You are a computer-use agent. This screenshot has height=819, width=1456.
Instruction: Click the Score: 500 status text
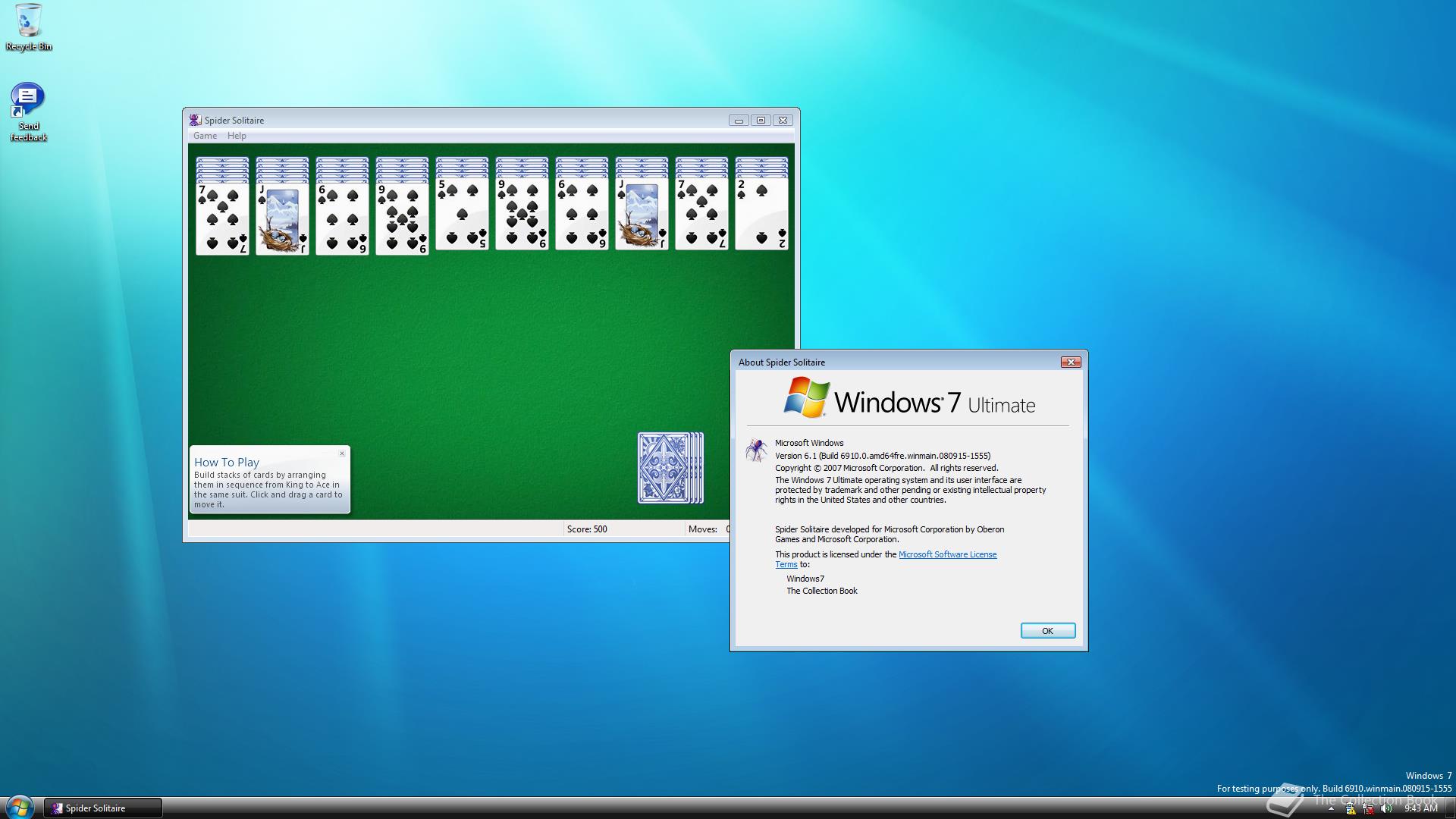pos(587,529)
